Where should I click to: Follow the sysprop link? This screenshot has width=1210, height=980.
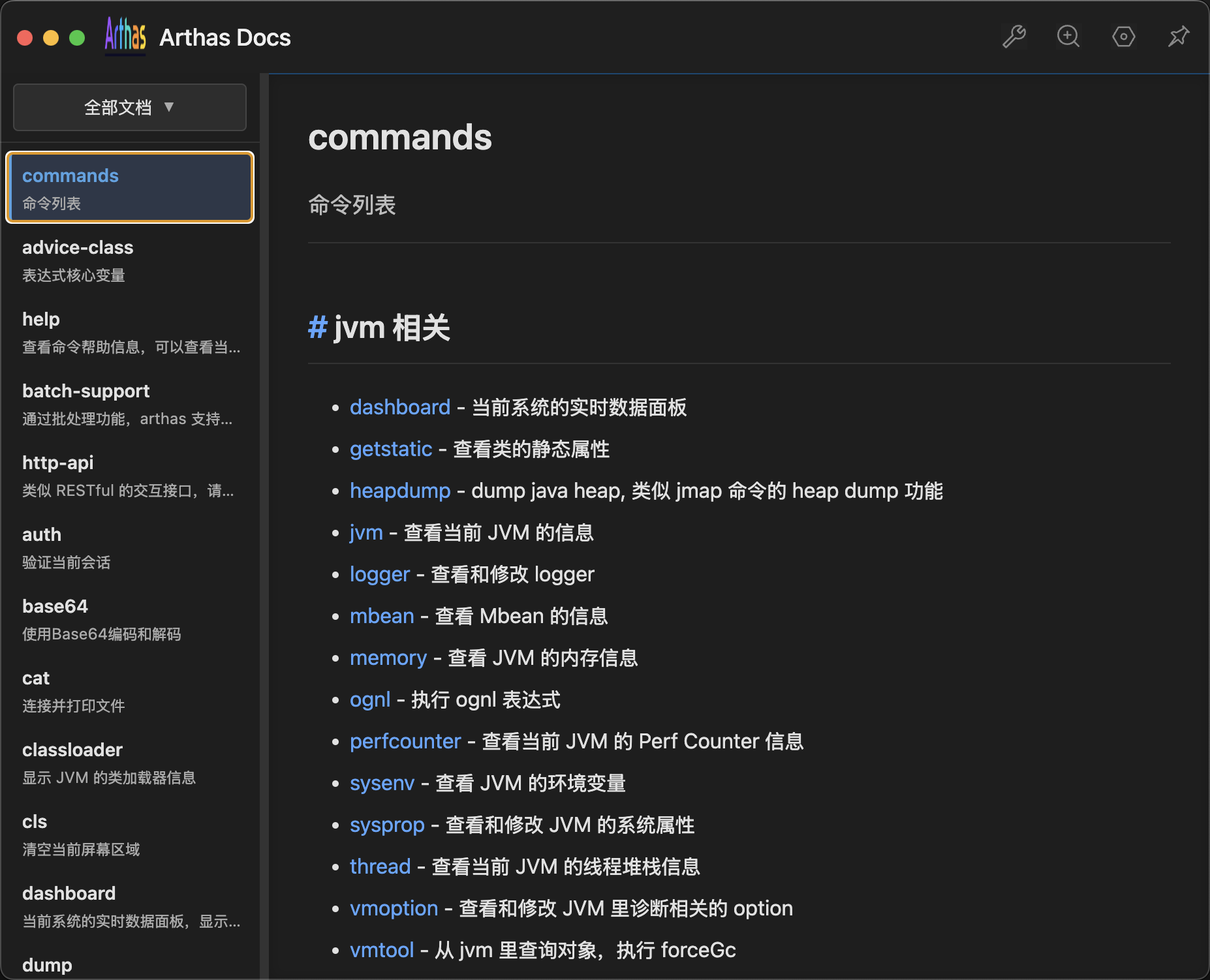pyautogui.click(x=387, y=825)
